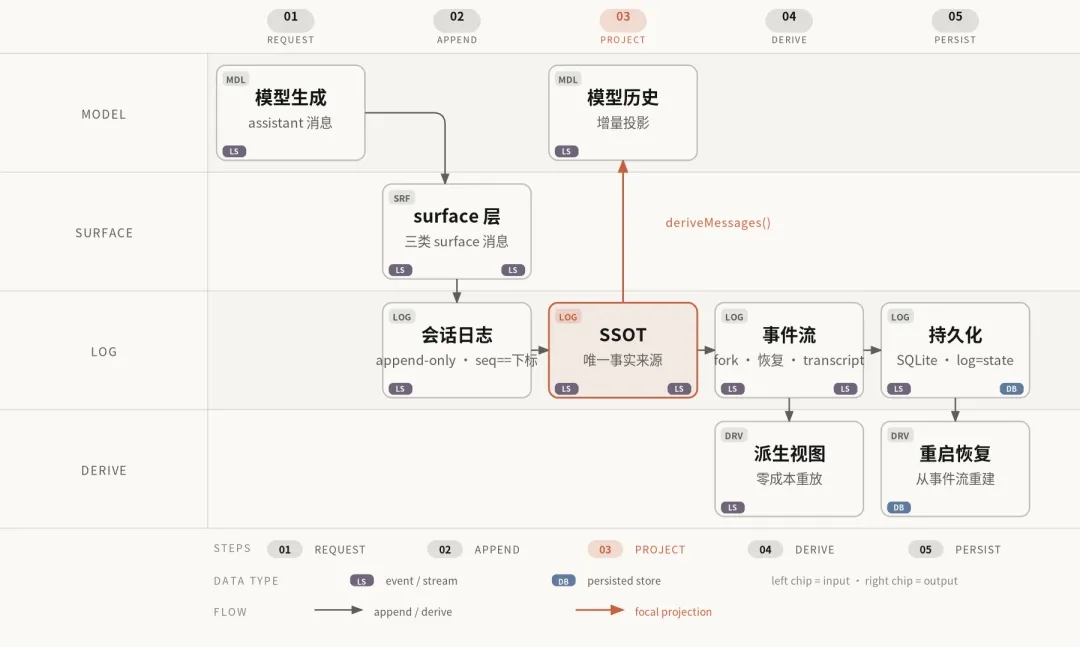
Task: Click the '唯一事实来源' subtitle
Action: coord(623,360)
